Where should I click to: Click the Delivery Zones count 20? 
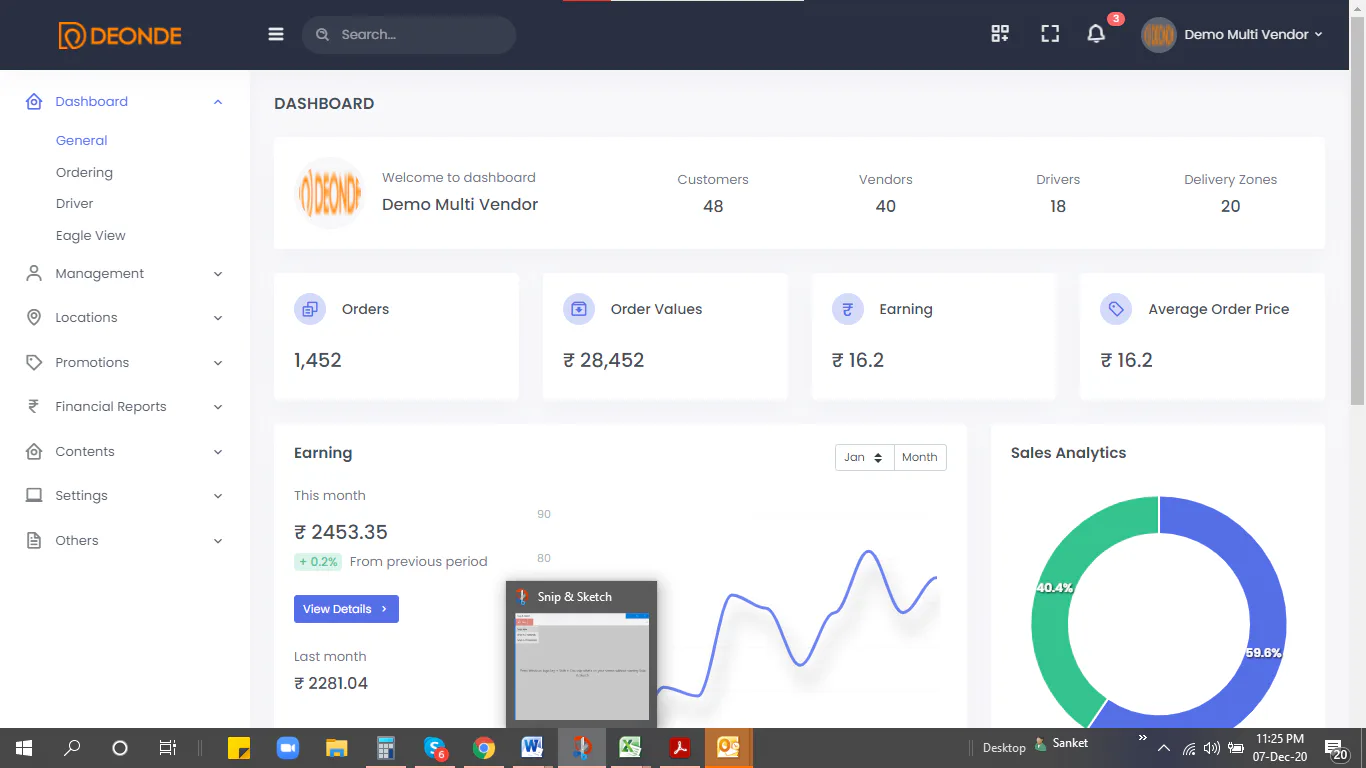(1231, 206)
